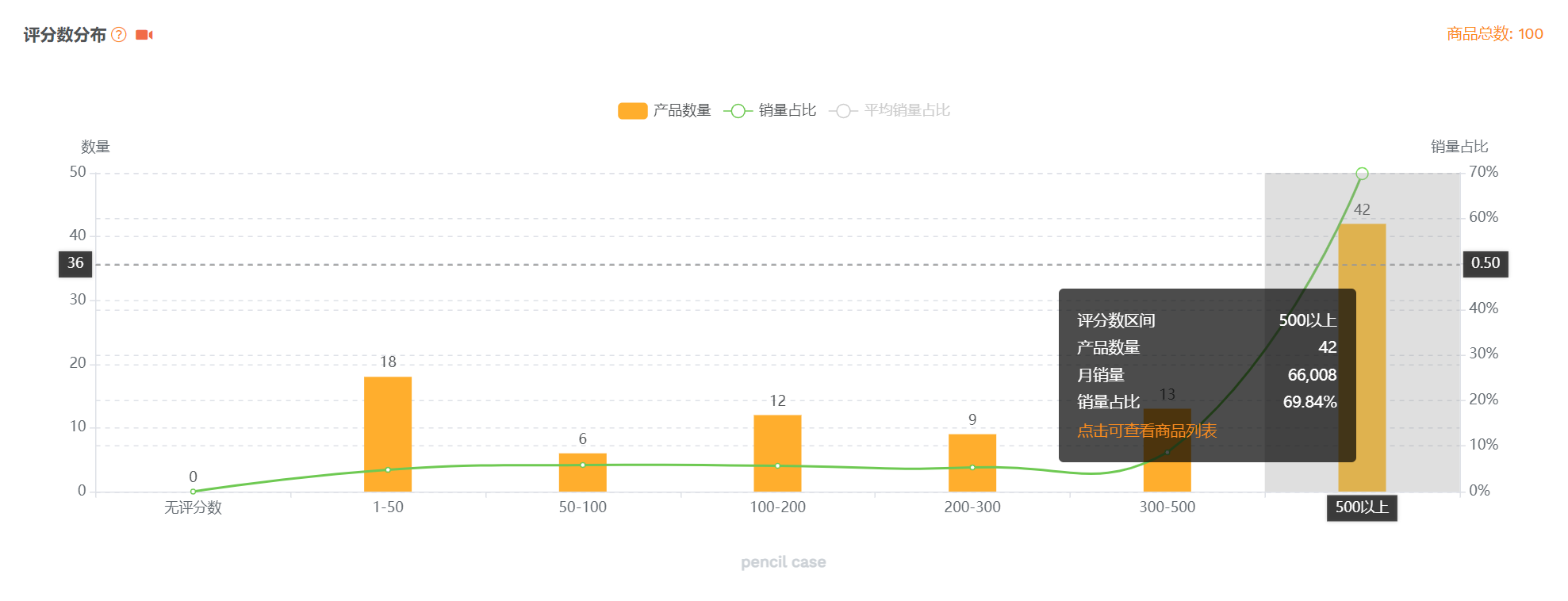Click the green 销量占比 legend marker

738,111
